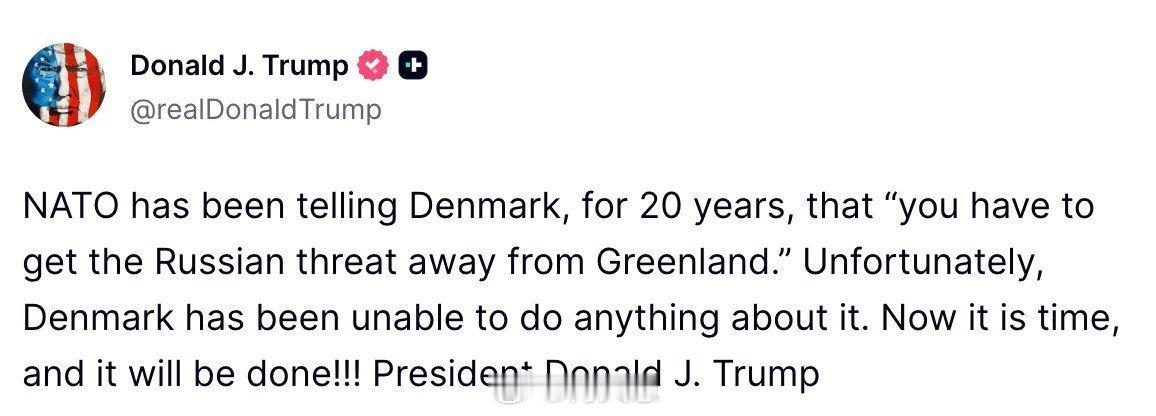Open the flag-painted profile avatar

coord(63,84)
